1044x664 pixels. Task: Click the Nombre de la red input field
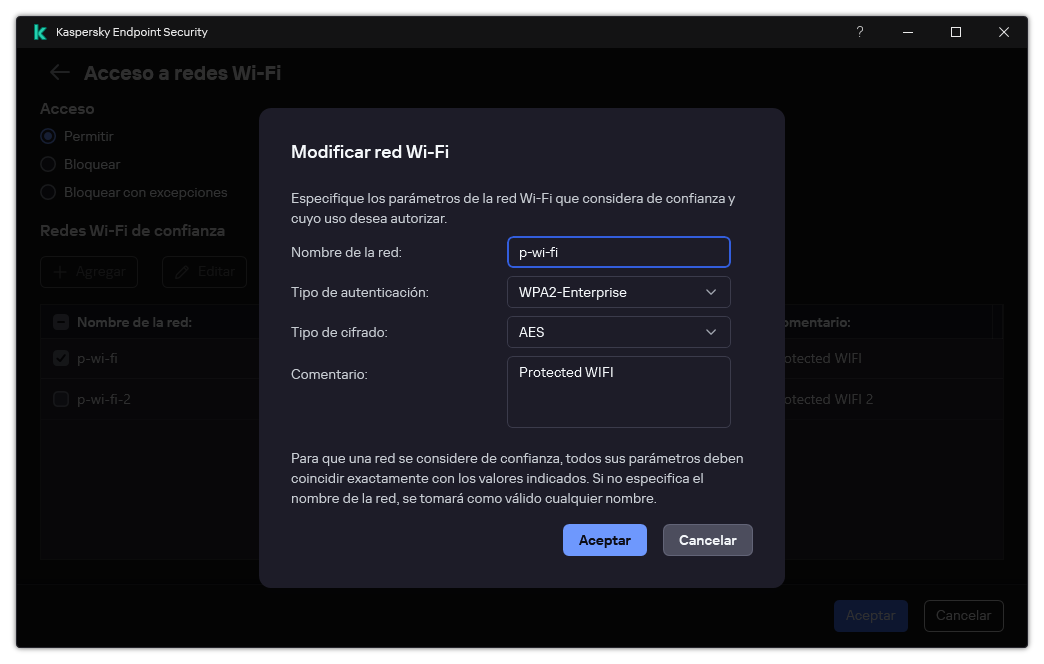tap(618, 252)
